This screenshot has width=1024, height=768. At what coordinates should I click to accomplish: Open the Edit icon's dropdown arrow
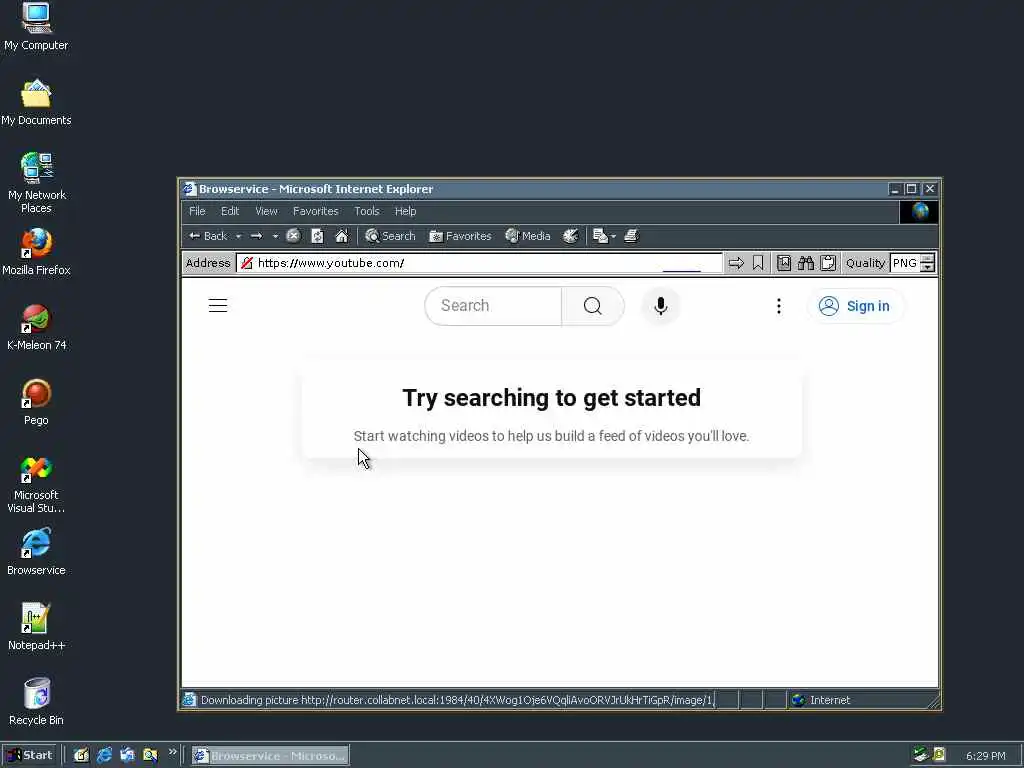click(613, 236)
